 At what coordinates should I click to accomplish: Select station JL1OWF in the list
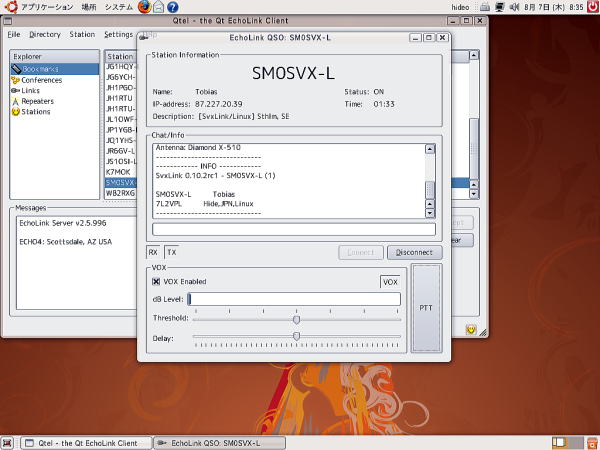[x=120, y=119]
